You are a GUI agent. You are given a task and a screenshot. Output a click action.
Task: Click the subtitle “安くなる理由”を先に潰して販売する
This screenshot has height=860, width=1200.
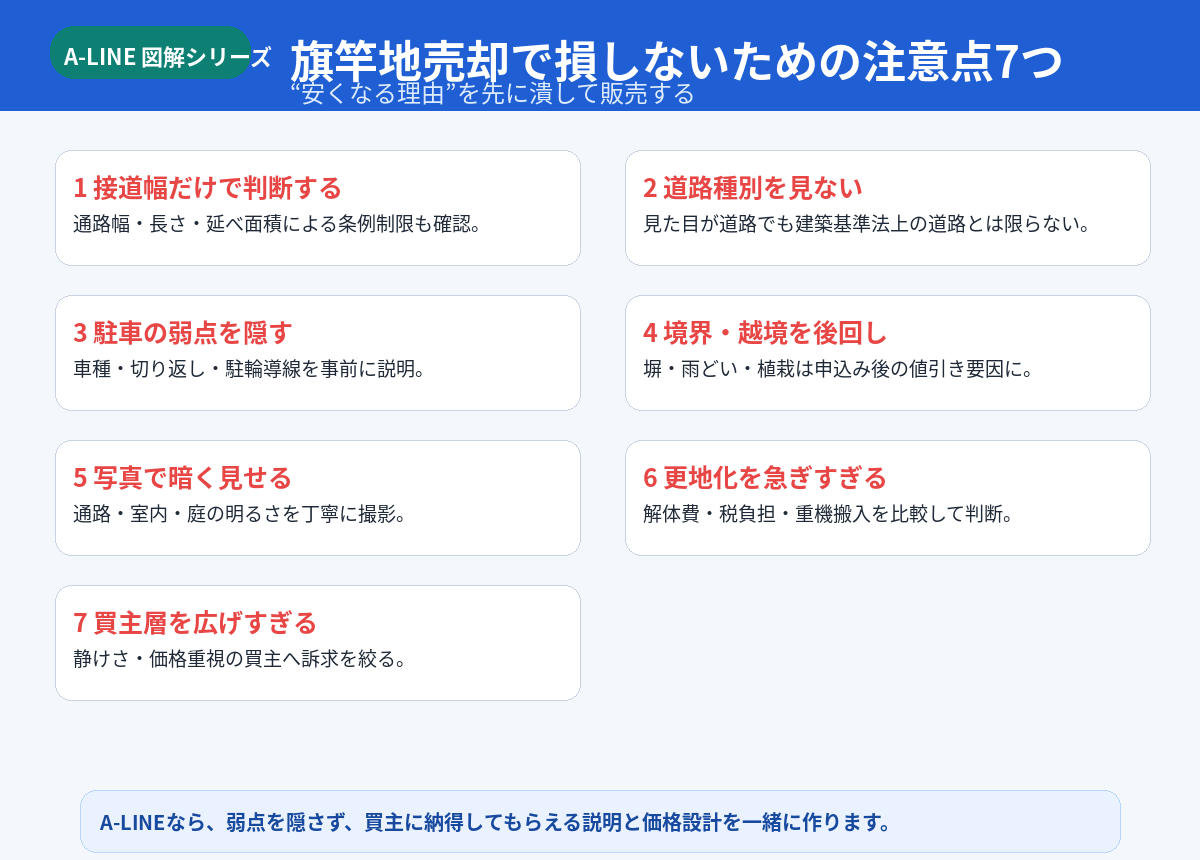(x=492, y=93)
